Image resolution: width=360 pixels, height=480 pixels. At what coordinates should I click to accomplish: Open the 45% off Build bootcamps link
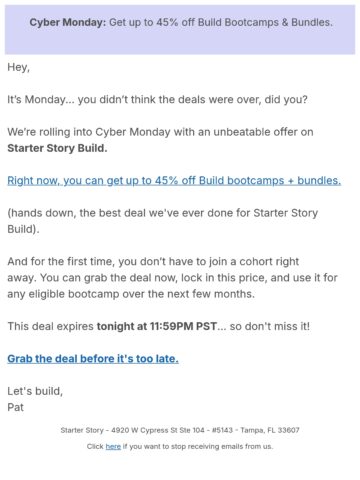click(x=174, y=181)
